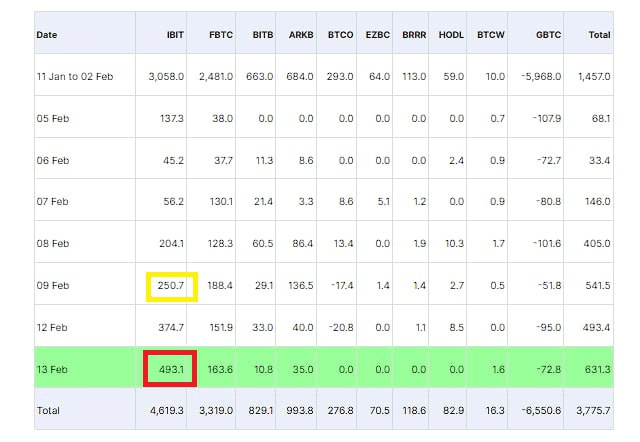
Task: Select FBTC value 188.4 on 09 Feb
Action: 220,285
